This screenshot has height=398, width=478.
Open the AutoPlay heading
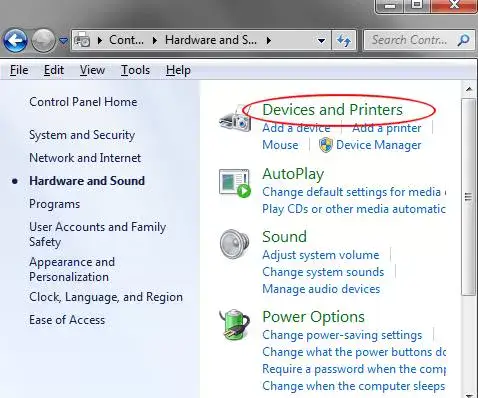click(293, 174)
